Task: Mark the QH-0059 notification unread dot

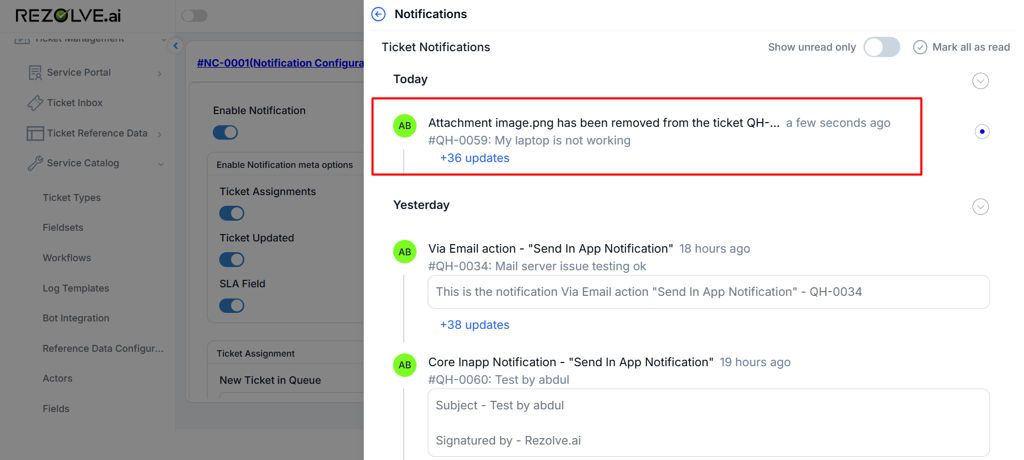Action: 981,131
